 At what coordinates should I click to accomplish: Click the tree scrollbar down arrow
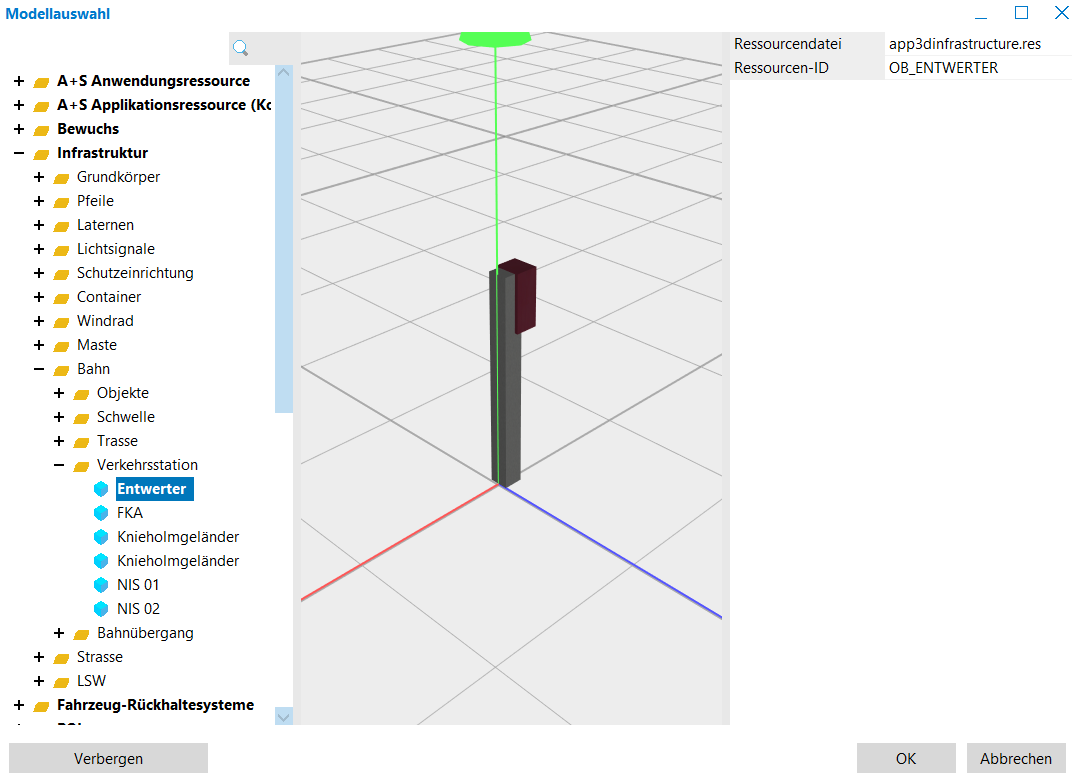point(284,715)
